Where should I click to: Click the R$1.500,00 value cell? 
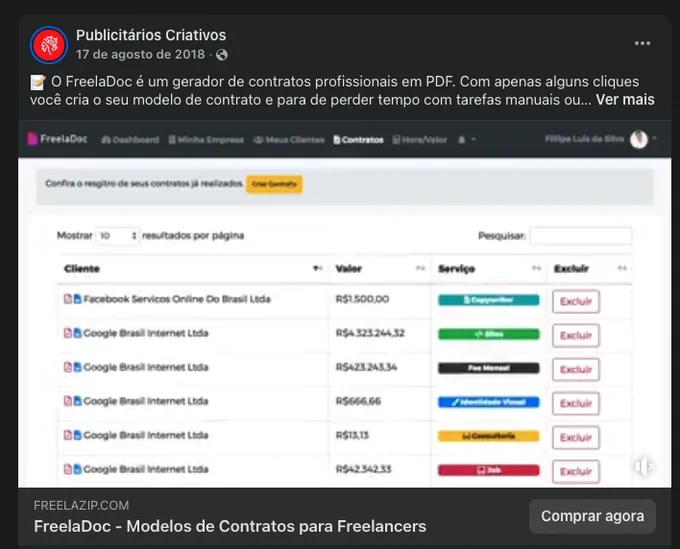pyautogui.click(x=363, y=299)
